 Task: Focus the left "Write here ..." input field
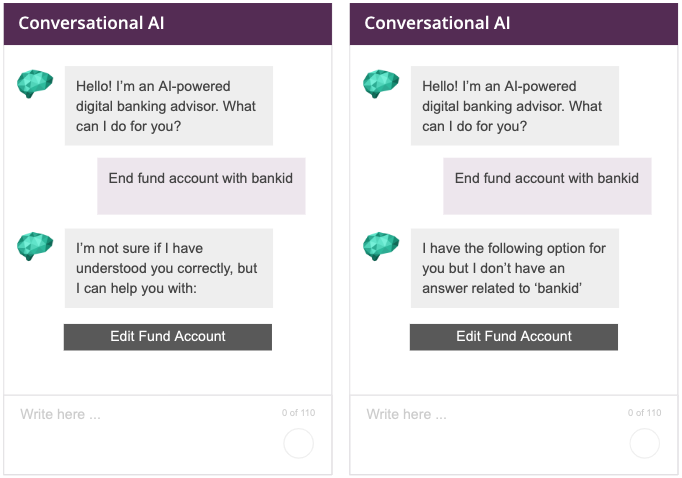pos(140,414)
